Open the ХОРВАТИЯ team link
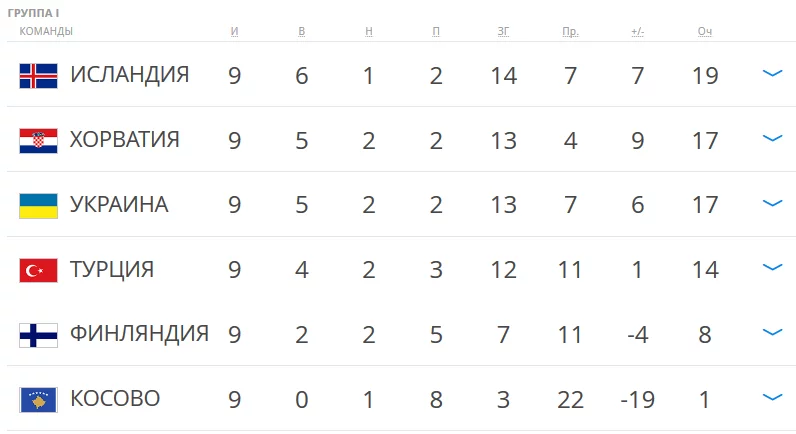Screen dimensions: 796x434 [x=124, y=140]
